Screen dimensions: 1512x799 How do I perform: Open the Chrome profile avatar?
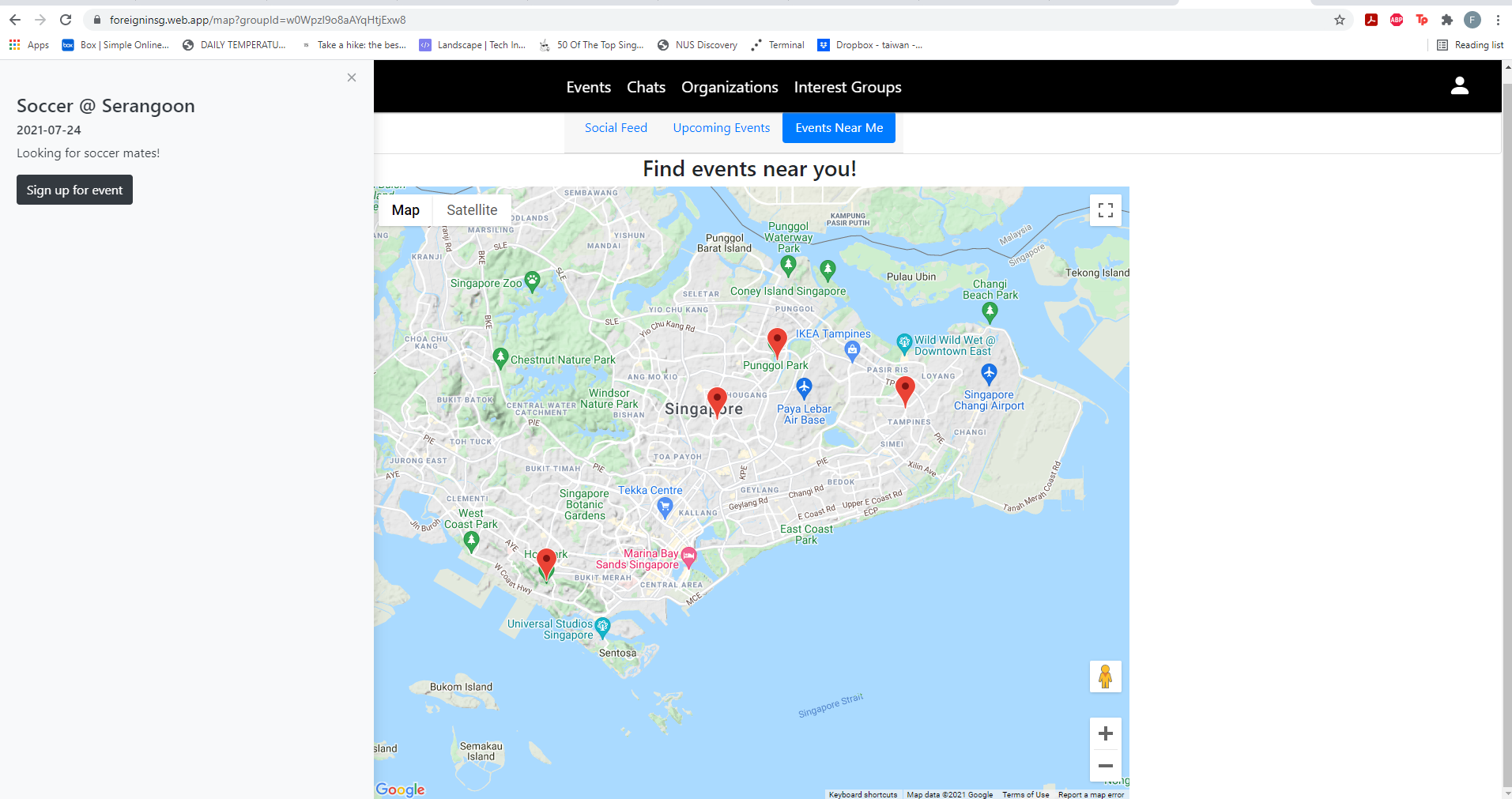click(x=1472, y=20)
